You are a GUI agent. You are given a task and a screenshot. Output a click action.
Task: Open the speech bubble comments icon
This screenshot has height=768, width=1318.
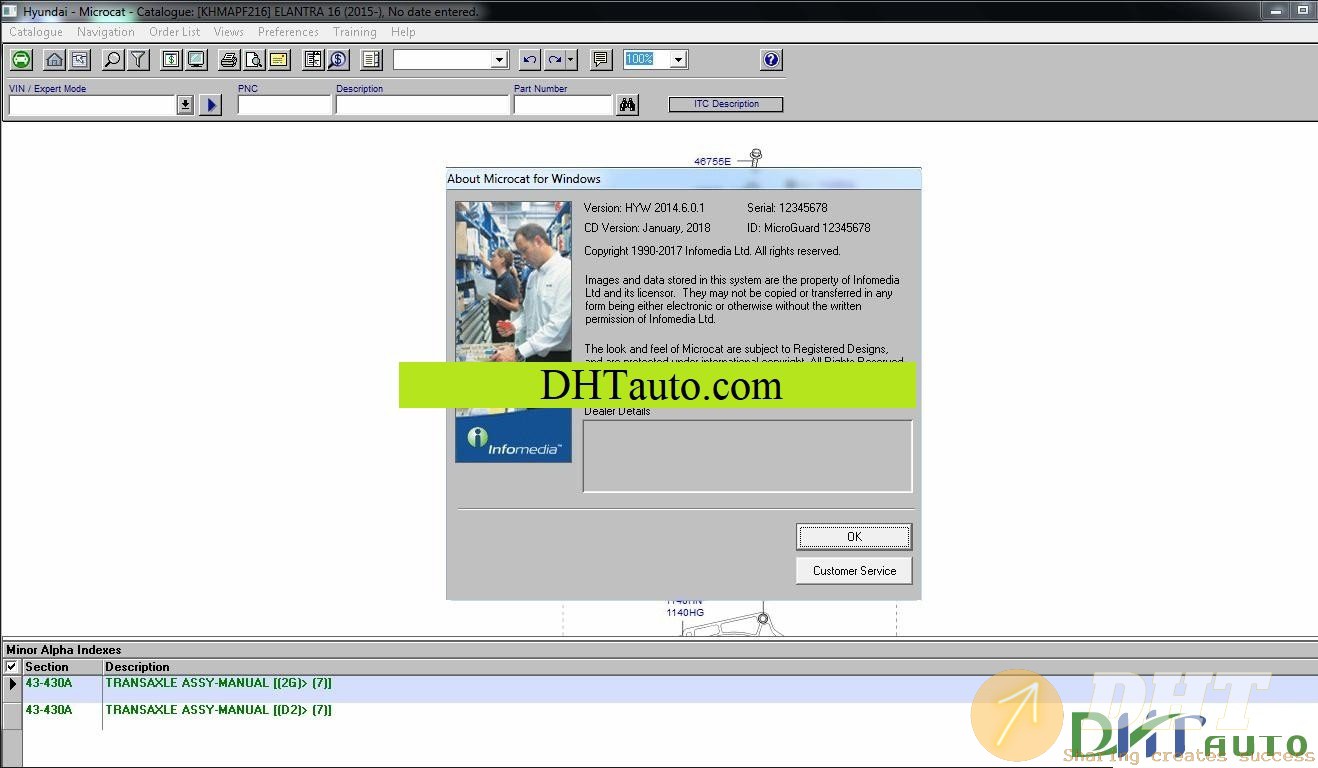(x=600, y=60)
